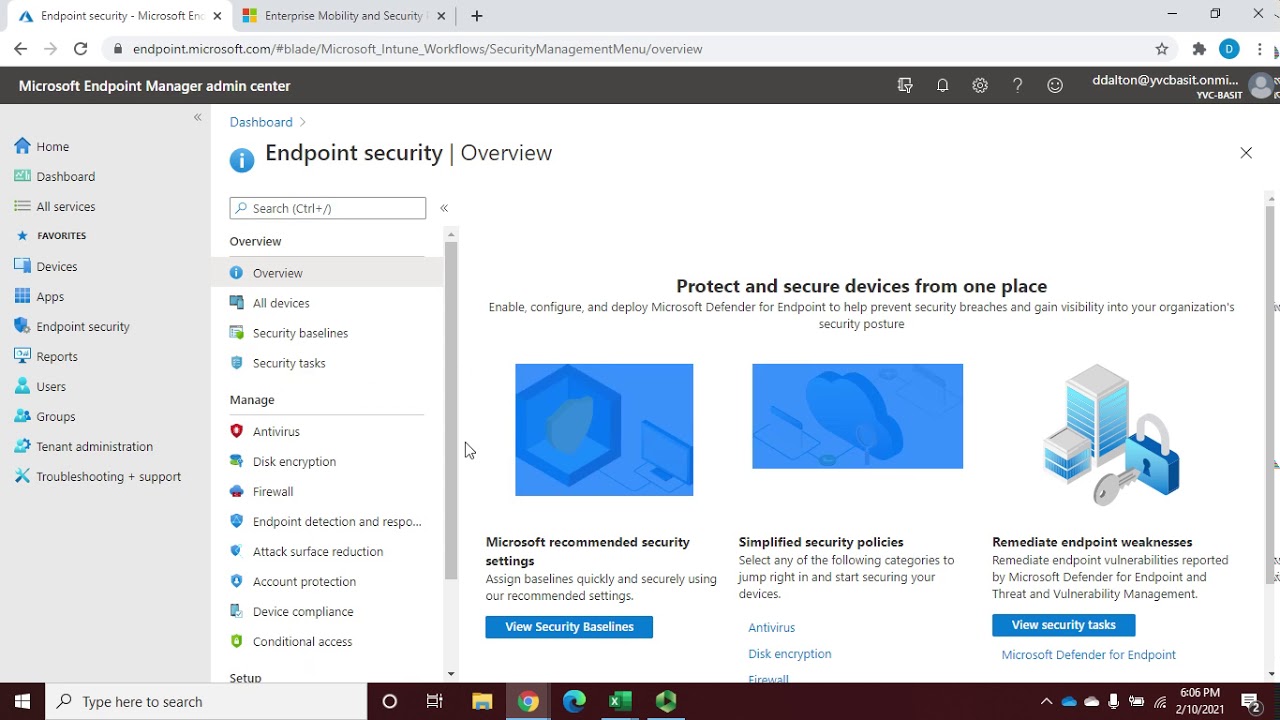Screen dimensions: 1280x720
Task: Reload the page
Action: click(x=81, y=49)
